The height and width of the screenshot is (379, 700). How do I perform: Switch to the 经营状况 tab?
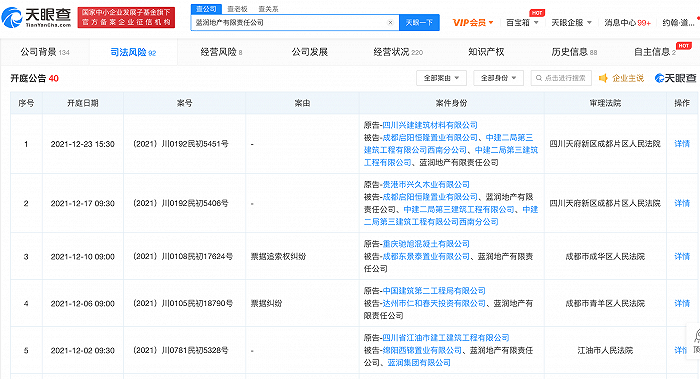pyautogui.click(x=398, y=52)
